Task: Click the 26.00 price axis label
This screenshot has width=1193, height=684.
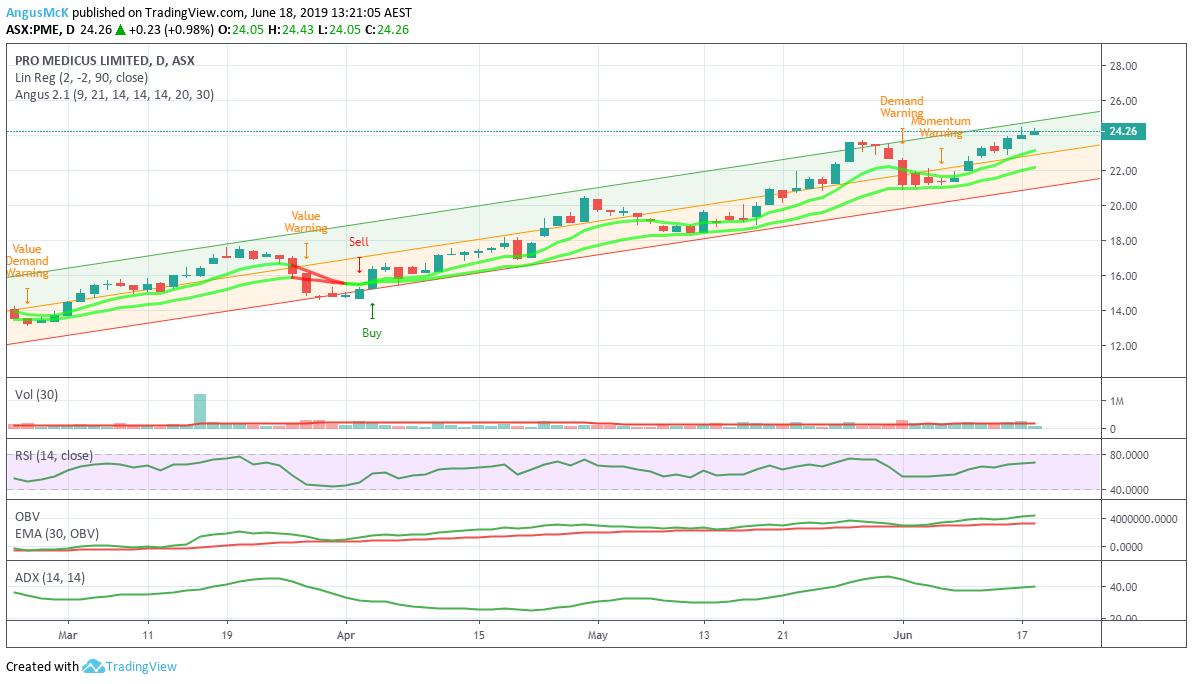Action: pyautogui.click(x=1123, y=101)
